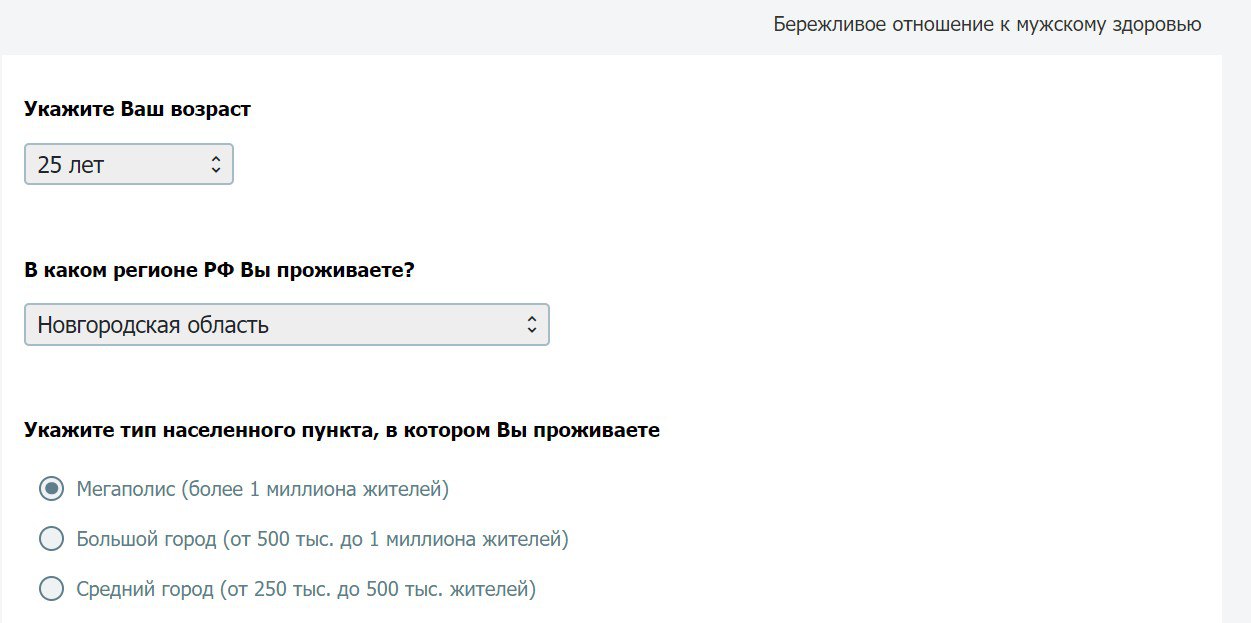Click the label text 'Мегаполис (более 1 миллиона жителей)'

(262, 489)
